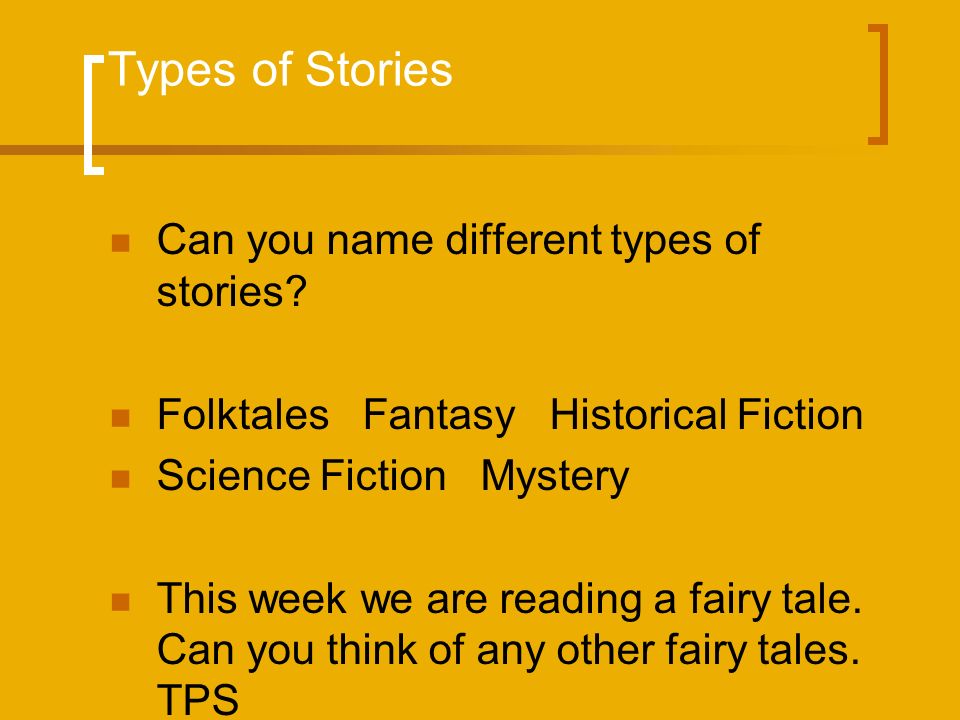960x720 pixels.
Task: Click the word "Stories" in the title
Action: (x=378, y=69)
